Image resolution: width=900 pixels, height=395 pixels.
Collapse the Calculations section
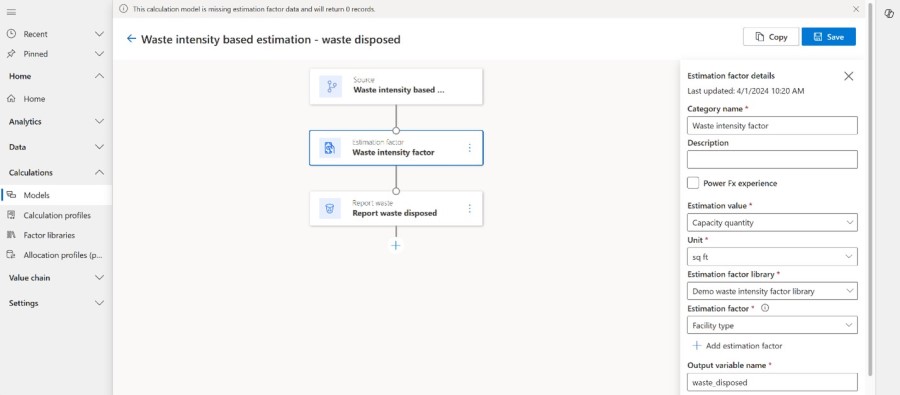pos(99,172)
